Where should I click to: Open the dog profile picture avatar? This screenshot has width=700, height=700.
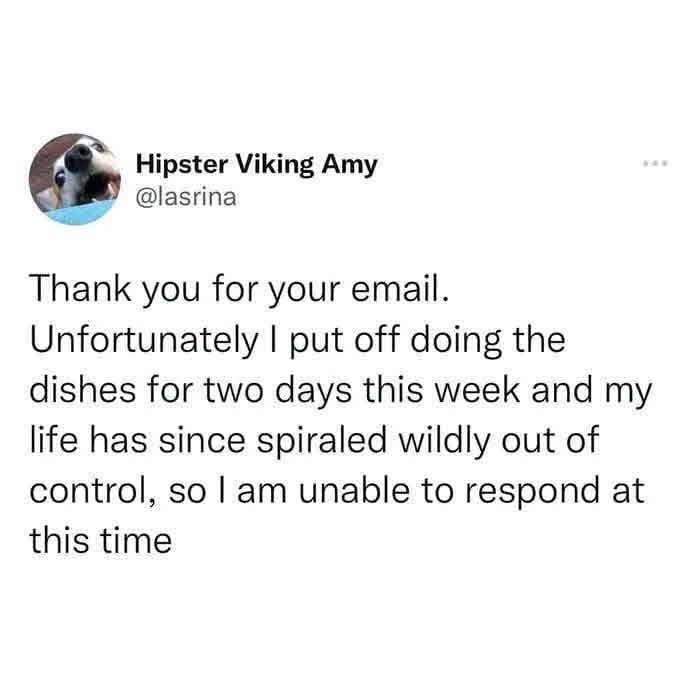[x=75, y=179]
